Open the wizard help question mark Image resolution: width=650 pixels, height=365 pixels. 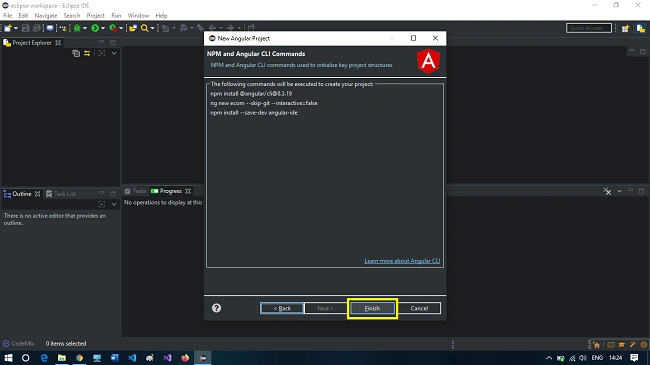click(x=216, y=308)
